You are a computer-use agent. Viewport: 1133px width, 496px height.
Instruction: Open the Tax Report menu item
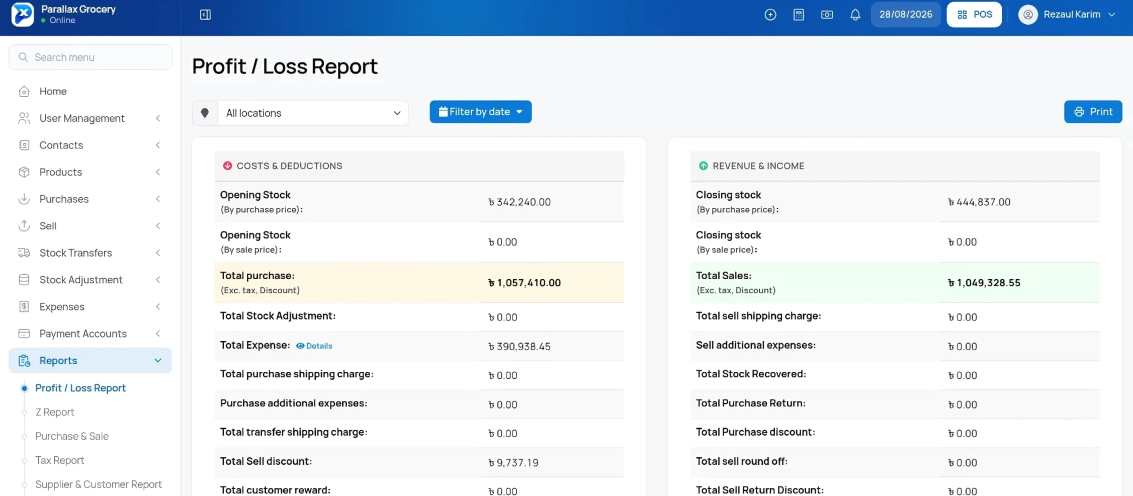pyautogui.click(x=60, y=461)
